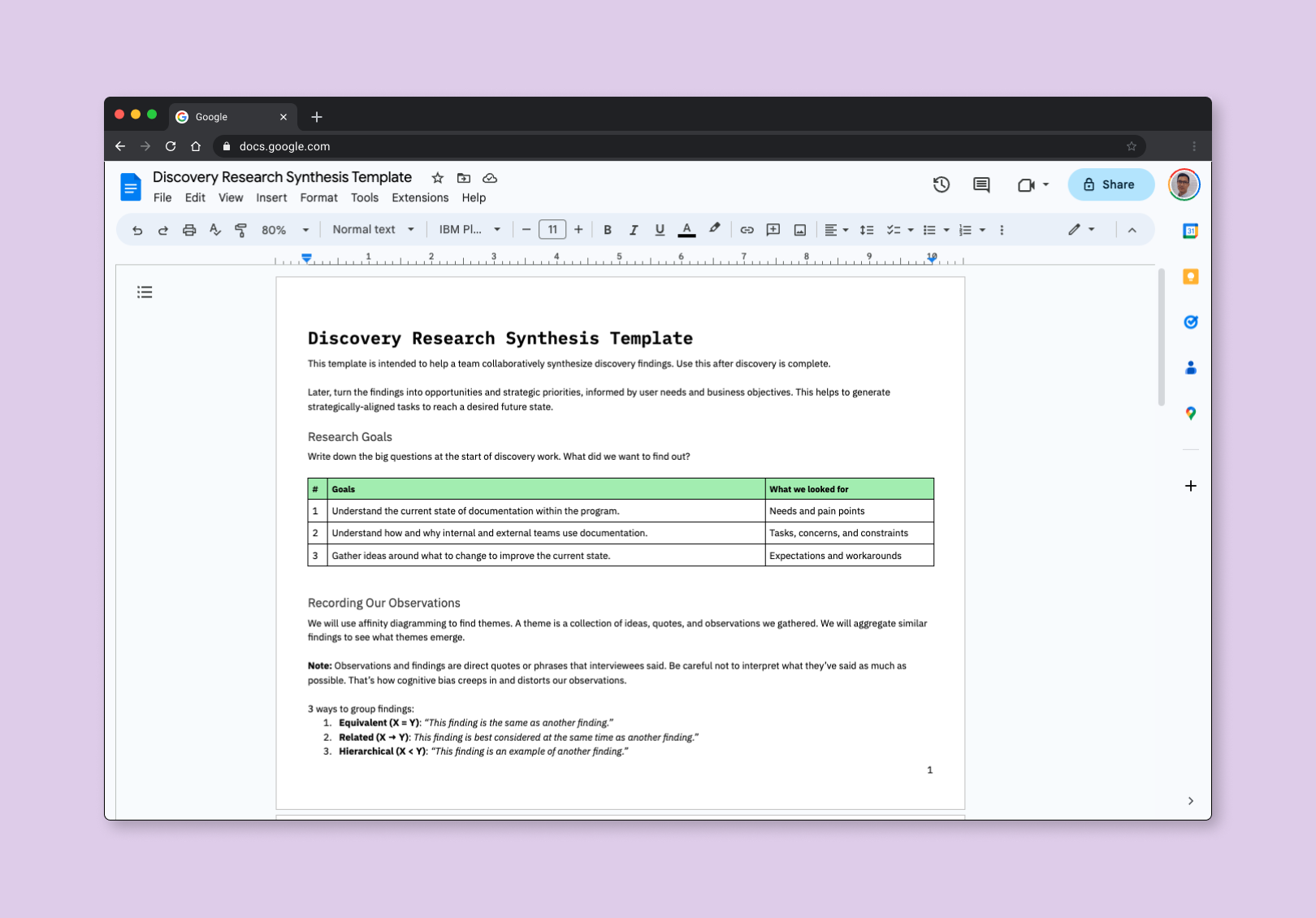
Task: Open the Extensions menu
Action: tap(419, 197)
